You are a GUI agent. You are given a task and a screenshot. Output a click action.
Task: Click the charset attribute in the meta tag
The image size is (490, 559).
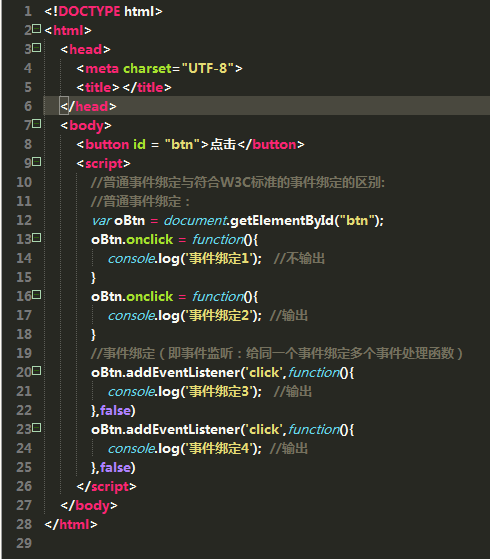[147, 68]
